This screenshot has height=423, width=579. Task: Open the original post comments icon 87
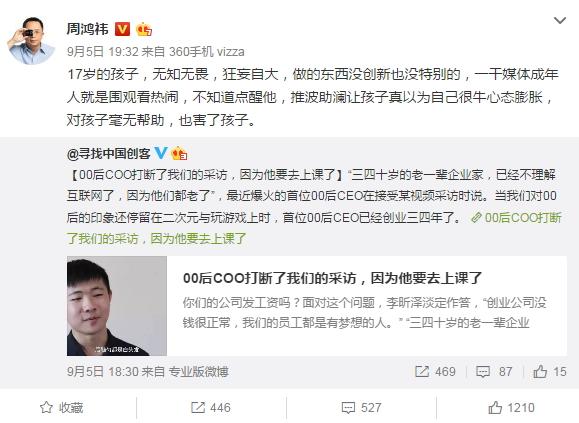[494, 371]
